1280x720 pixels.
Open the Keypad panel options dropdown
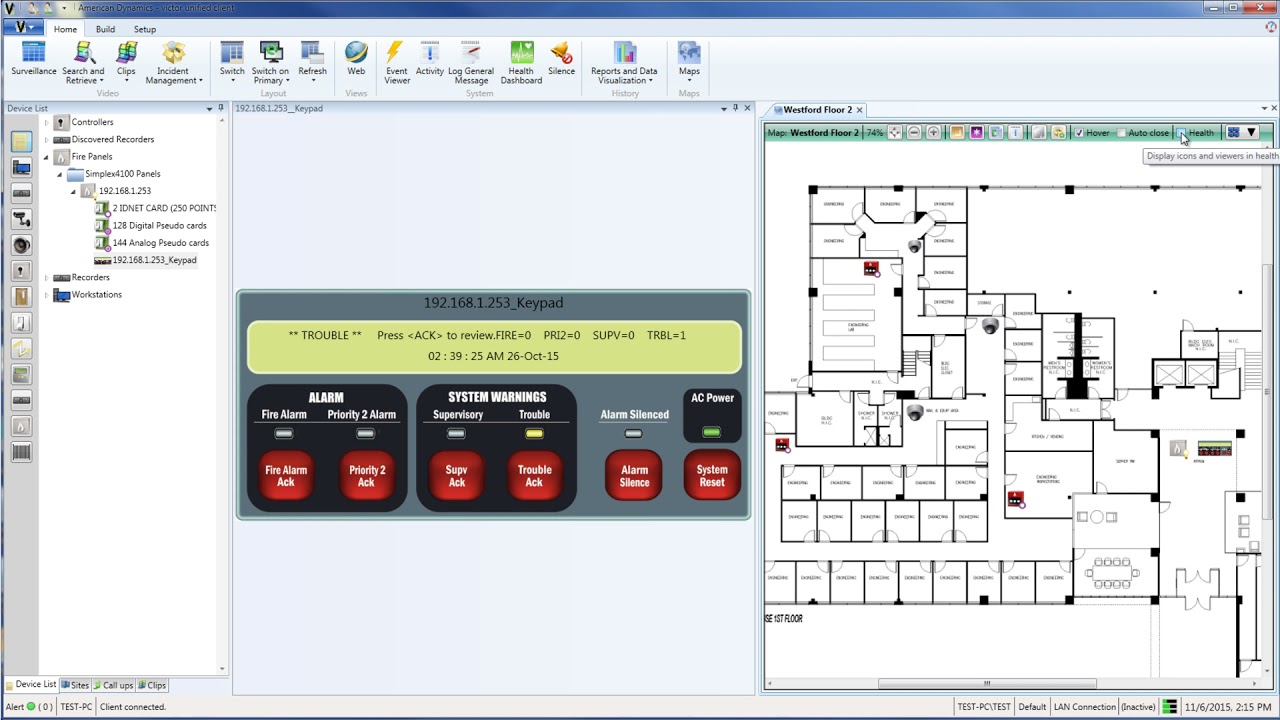724,108
